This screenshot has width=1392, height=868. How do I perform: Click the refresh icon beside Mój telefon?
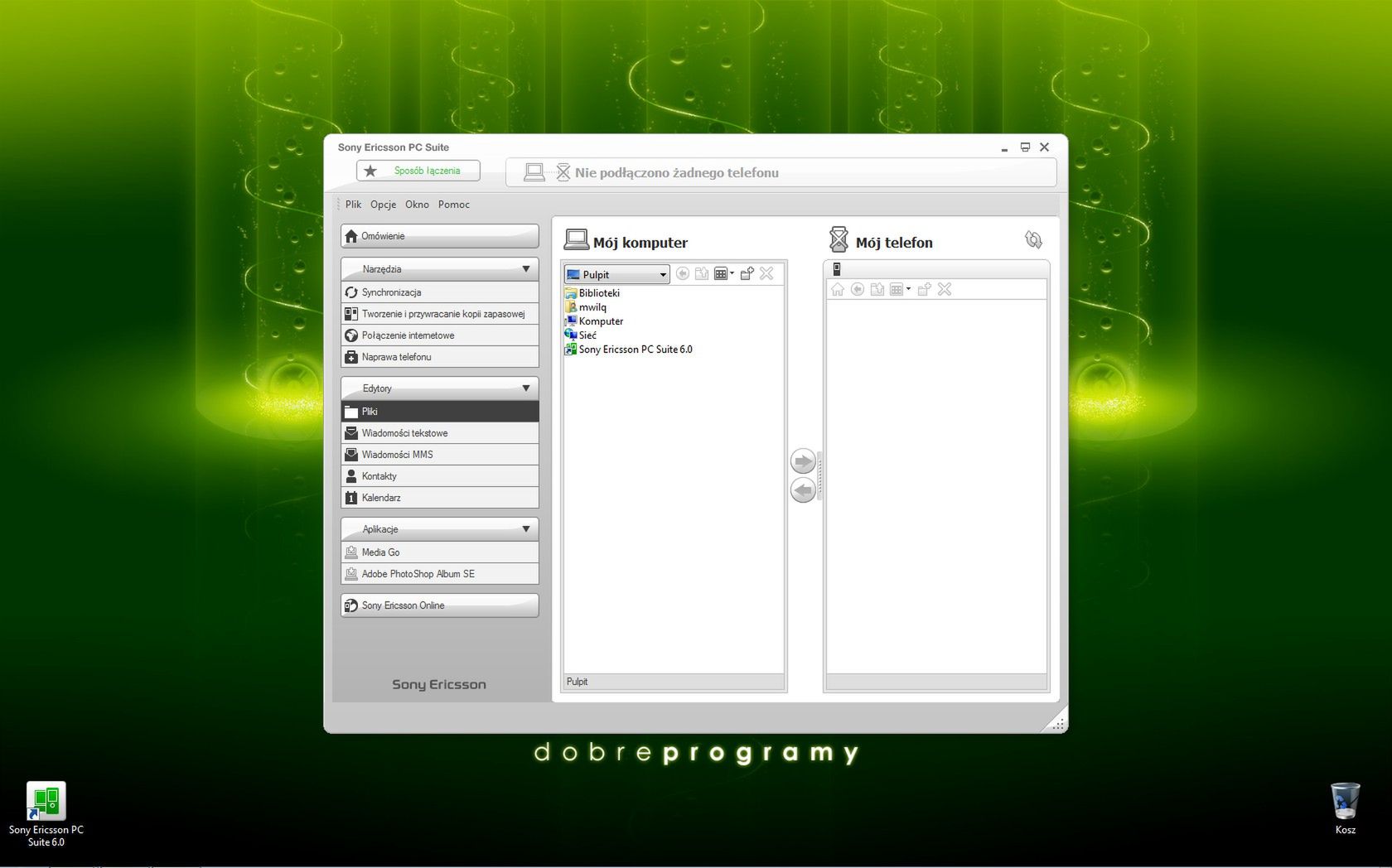tap(1033, 240)
